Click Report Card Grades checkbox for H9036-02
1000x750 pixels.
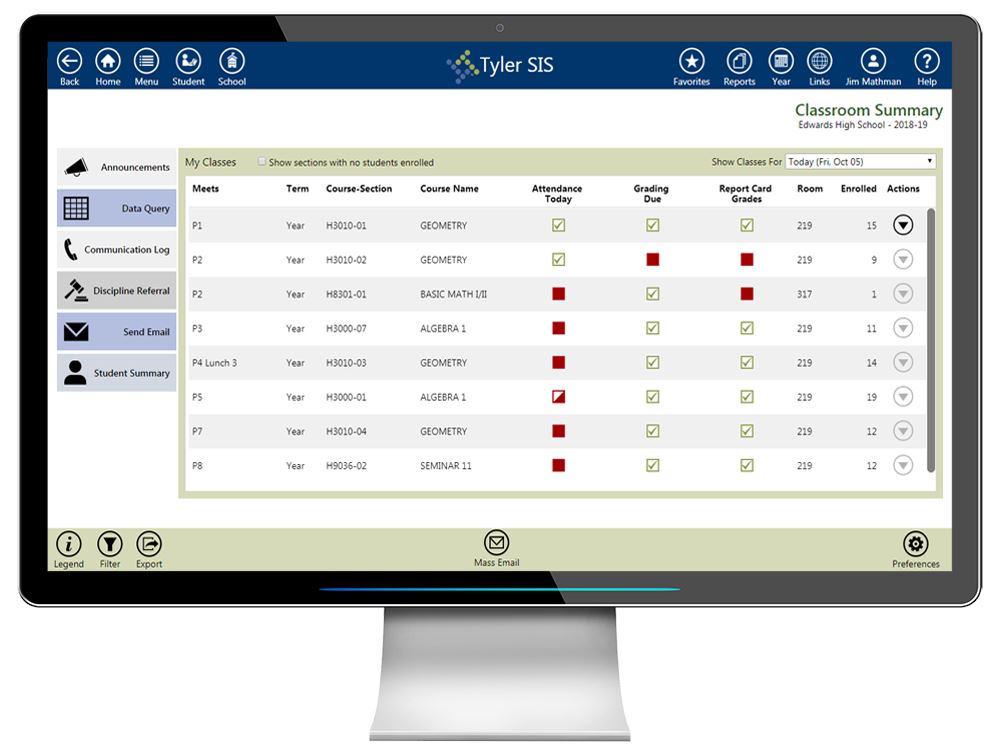coord(747,466)
